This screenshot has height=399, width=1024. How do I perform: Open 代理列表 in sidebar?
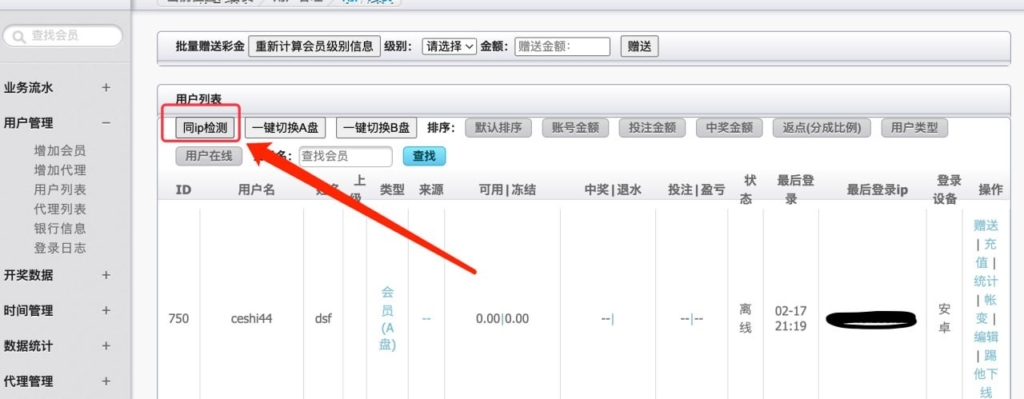coord(60,210)
